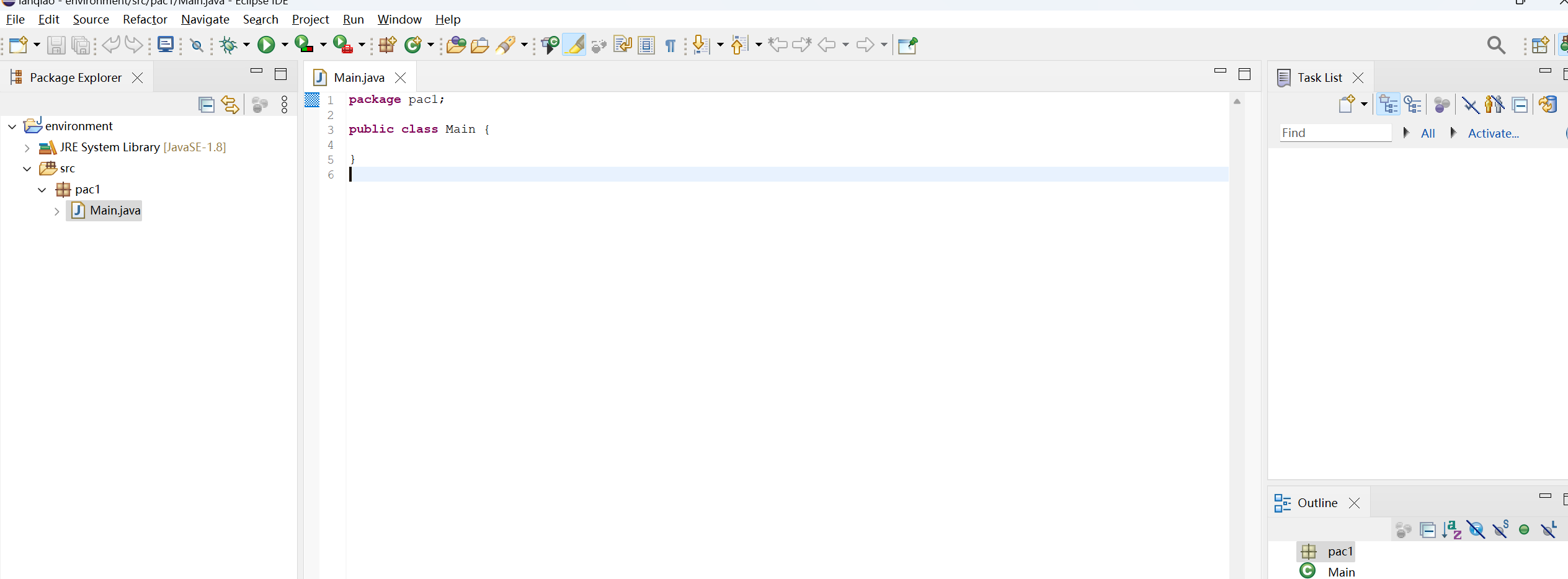Screen dimensions: 1568x579
Task: Pin the editor with pin icon
Action: pos(908,45)
